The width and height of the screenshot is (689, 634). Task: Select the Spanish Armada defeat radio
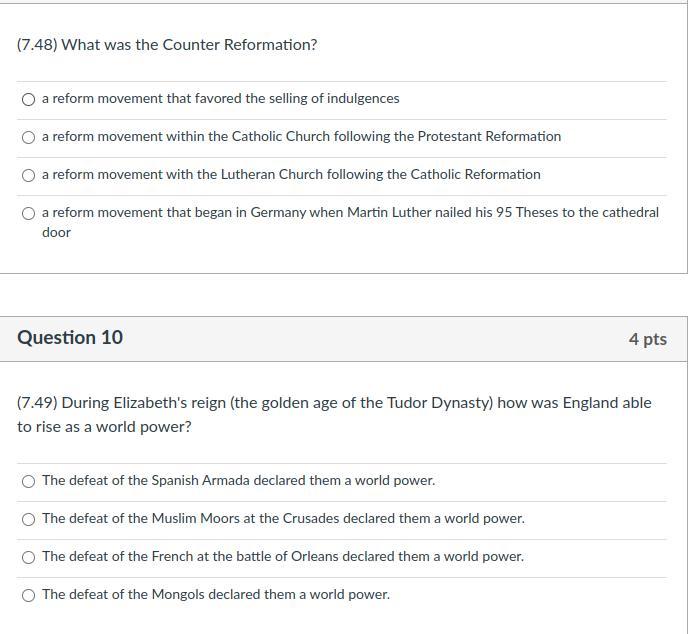point(29,482)
